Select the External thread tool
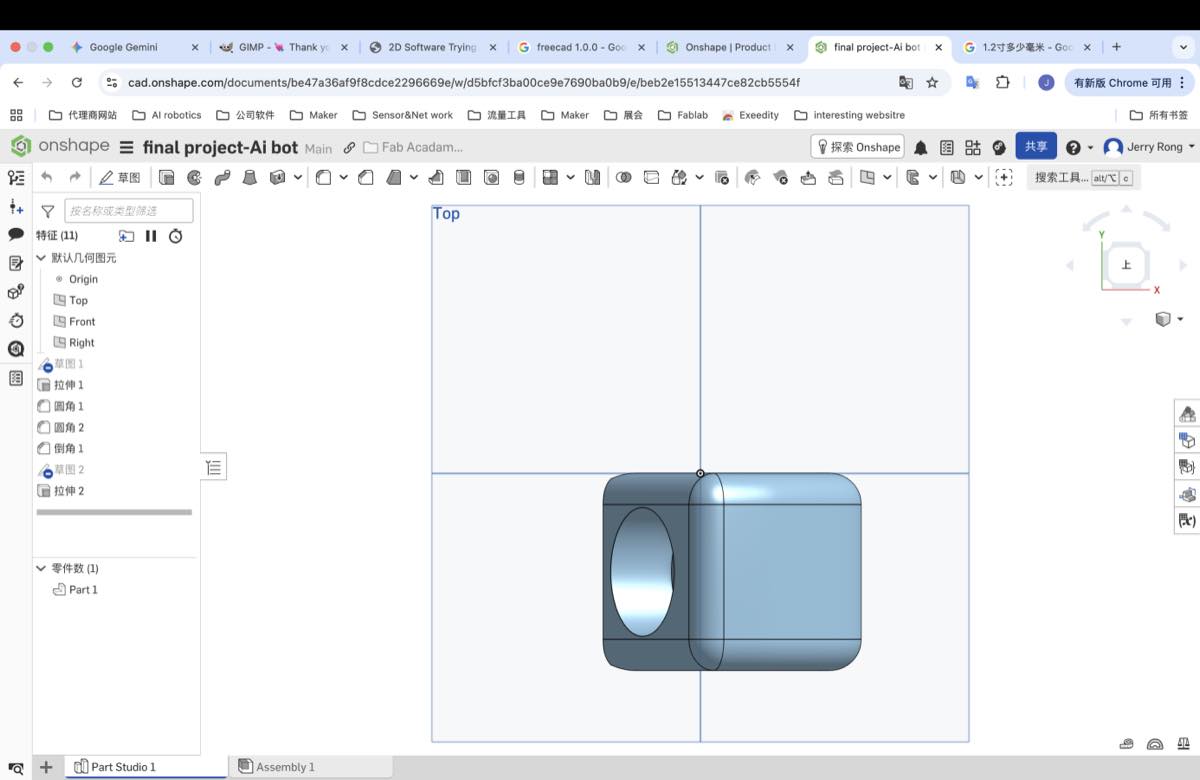 [x=519, y=178]
